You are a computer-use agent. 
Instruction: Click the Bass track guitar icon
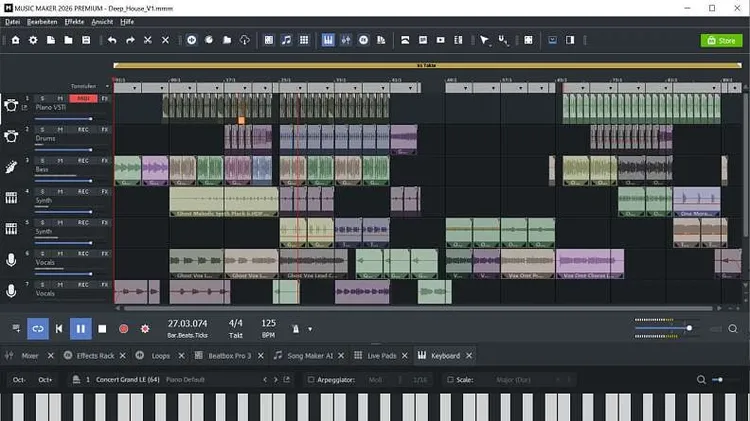12,167
